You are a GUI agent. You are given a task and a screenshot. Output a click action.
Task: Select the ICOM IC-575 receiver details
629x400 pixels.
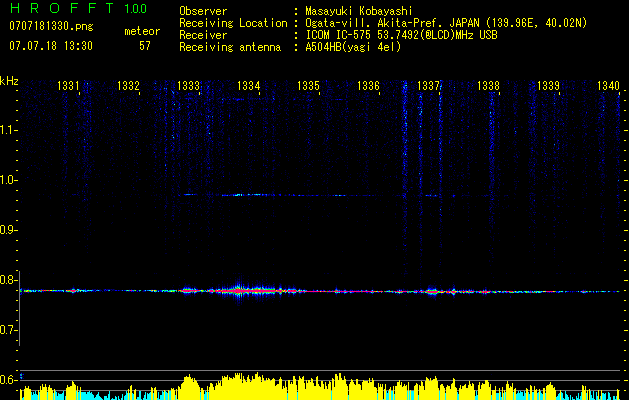401,35
